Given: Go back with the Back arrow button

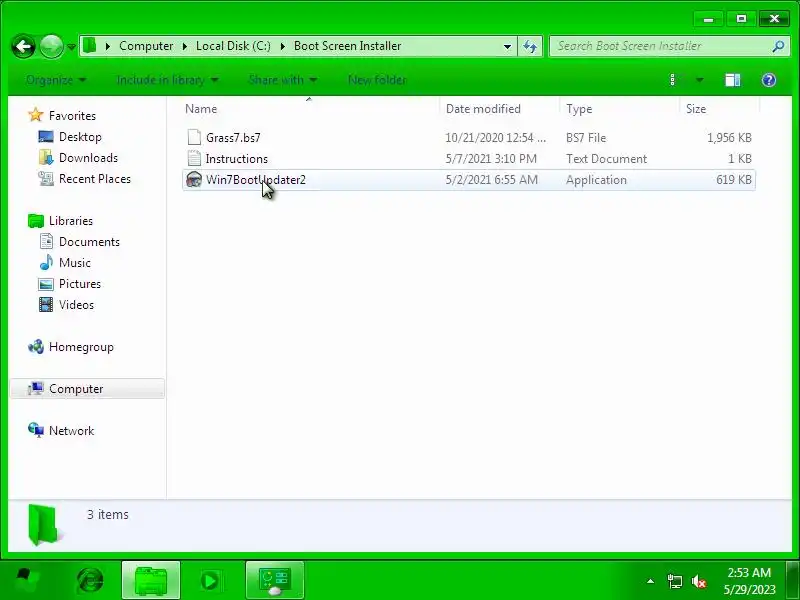Looking at the screenshot, I should click(23, 47).
